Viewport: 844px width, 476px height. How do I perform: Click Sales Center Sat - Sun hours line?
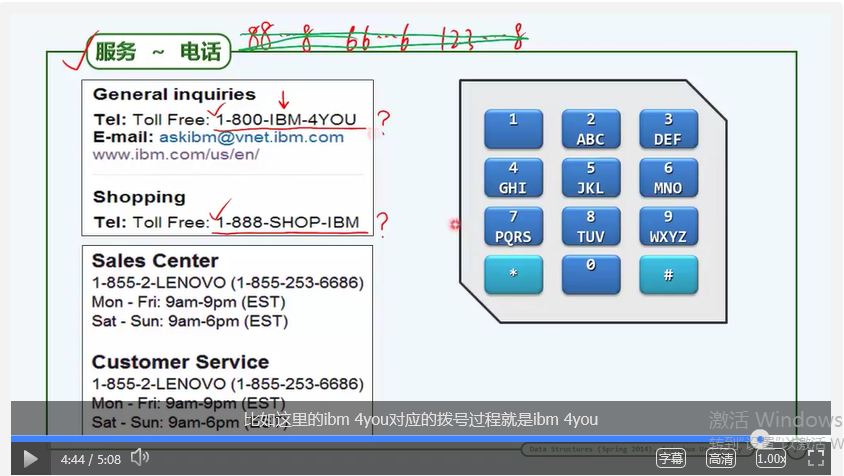click(x=189, y=321)
